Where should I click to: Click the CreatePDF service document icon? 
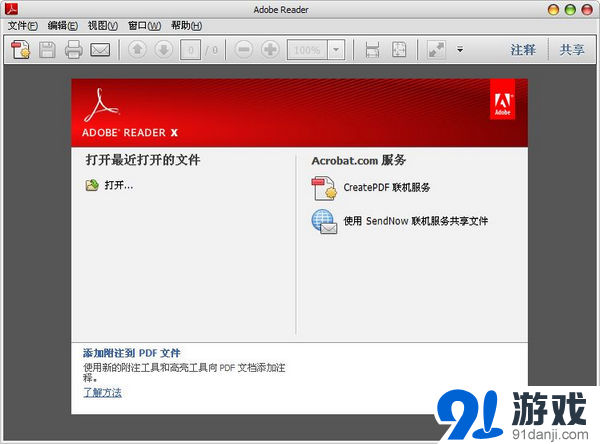click(324, 188)
